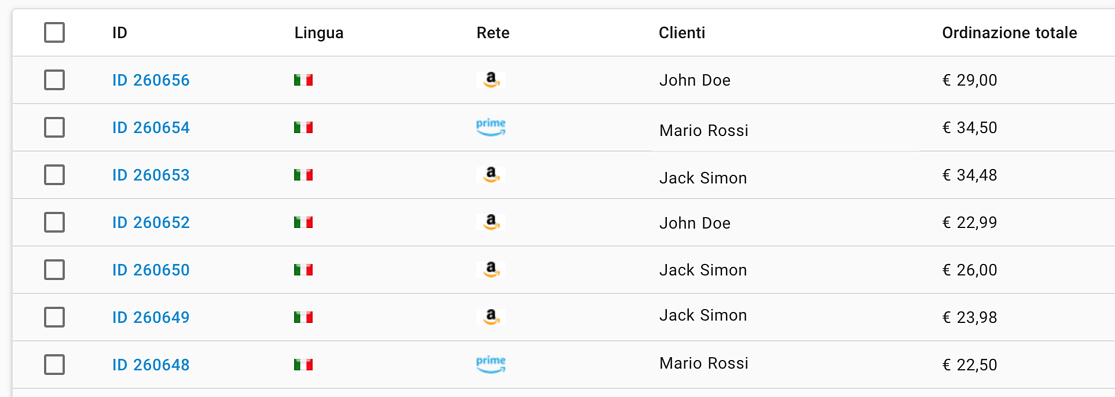The height and width of the screenshot is (397, 1115).
Task: Open order link ID 260653
Action: pyautogui.click(x=151, y=175)
